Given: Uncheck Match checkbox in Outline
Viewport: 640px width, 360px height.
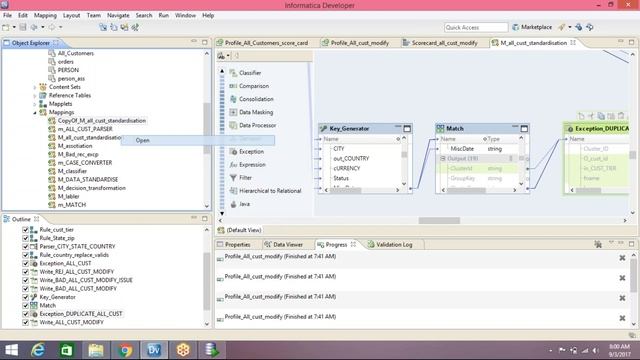Looking at the screenshot, I should (25, 306).
